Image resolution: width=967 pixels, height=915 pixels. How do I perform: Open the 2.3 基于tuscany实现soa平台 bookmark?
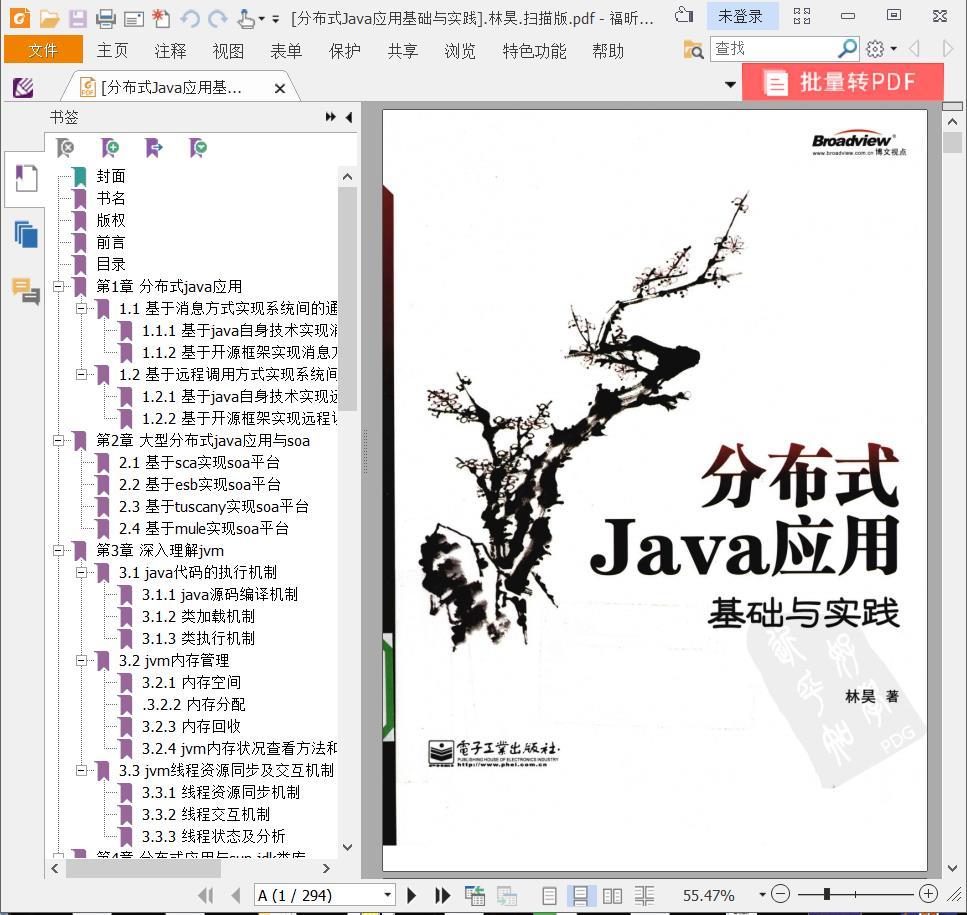pos(214,506)
